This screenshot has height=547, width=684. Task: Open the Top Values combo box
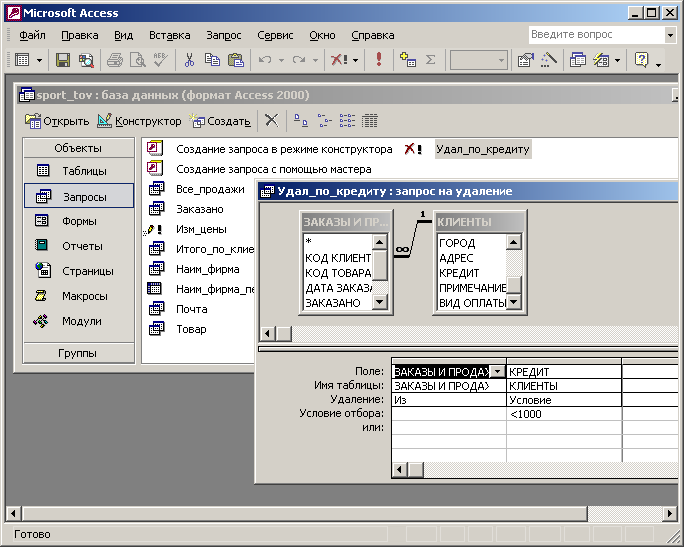[479, 60]
